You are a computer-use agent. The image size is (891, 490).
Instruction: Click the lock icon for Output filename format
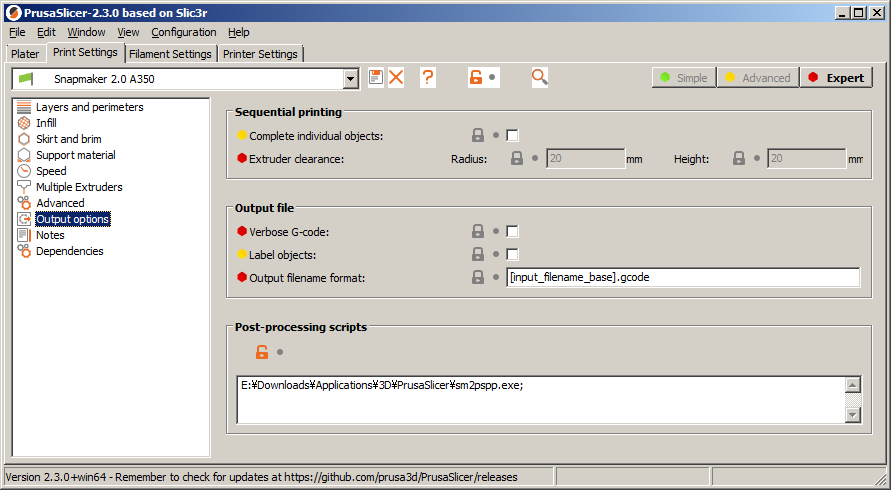pos(478,277)
